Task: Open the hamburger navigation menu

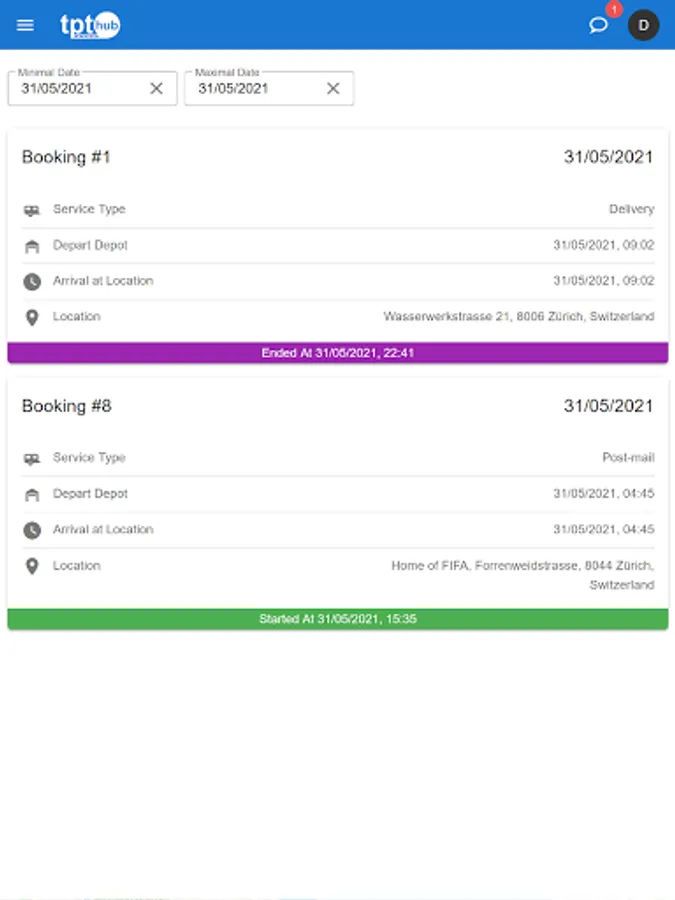Action: tap(26, 25)
